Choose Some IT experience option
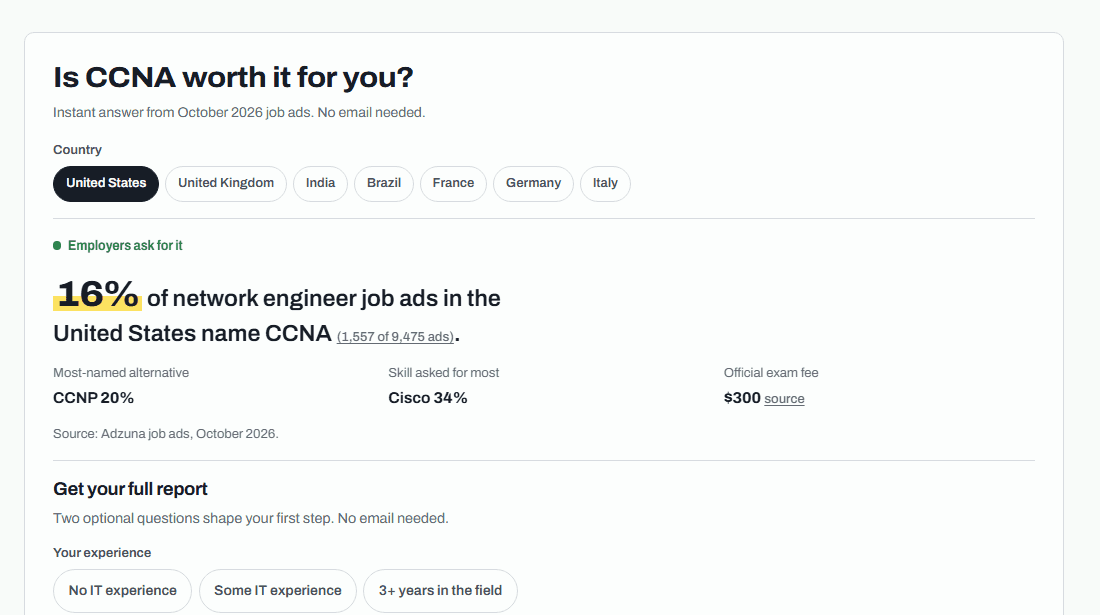Image resolution: width=1100 pixels, height=615 pixels. 278,590
